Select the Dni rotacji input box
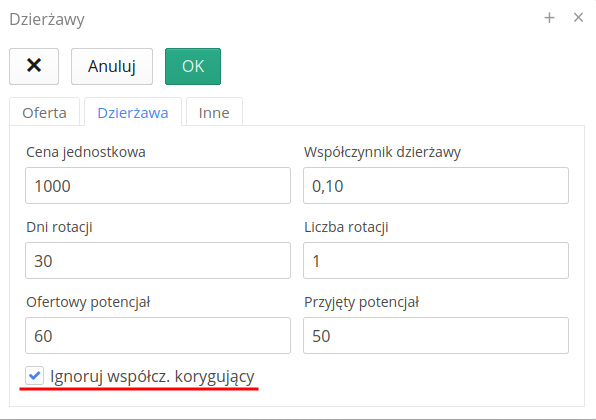 [x=158, y=260]
